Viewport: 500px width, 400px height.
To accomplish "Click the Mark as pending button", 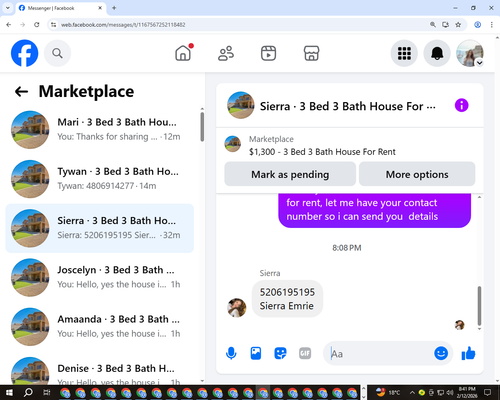I will coord(290,174).
